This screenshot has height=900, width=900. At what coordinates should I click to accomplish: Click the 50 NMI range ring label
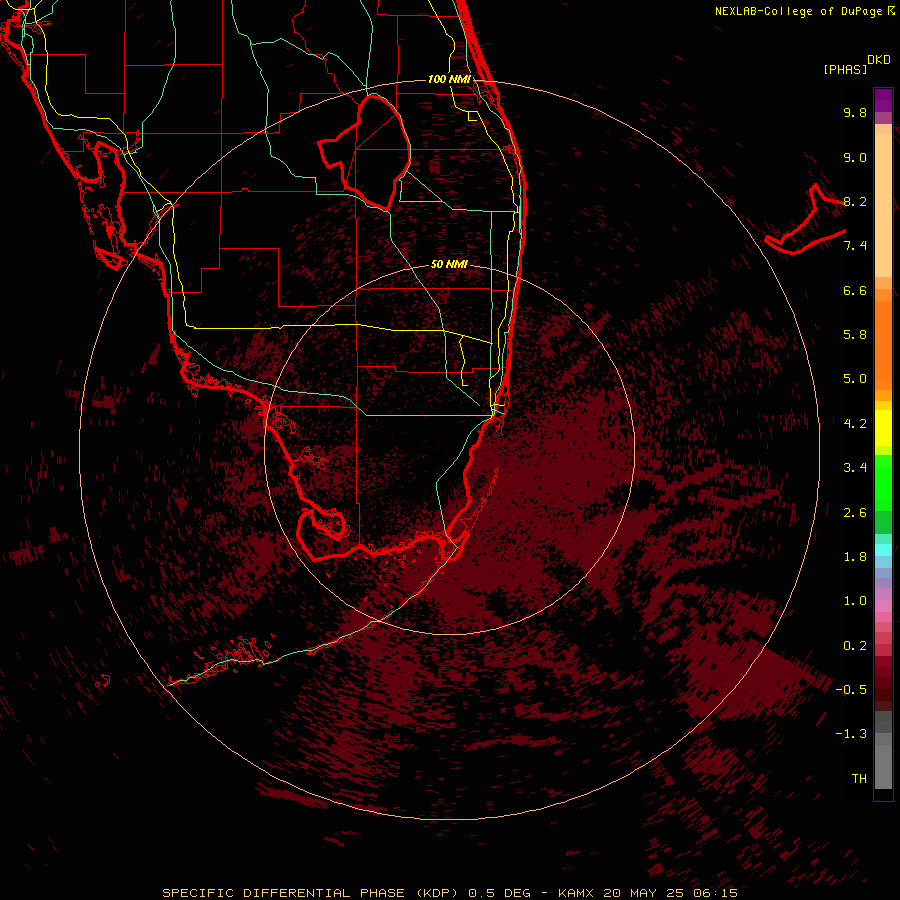[x=449, y=264]
